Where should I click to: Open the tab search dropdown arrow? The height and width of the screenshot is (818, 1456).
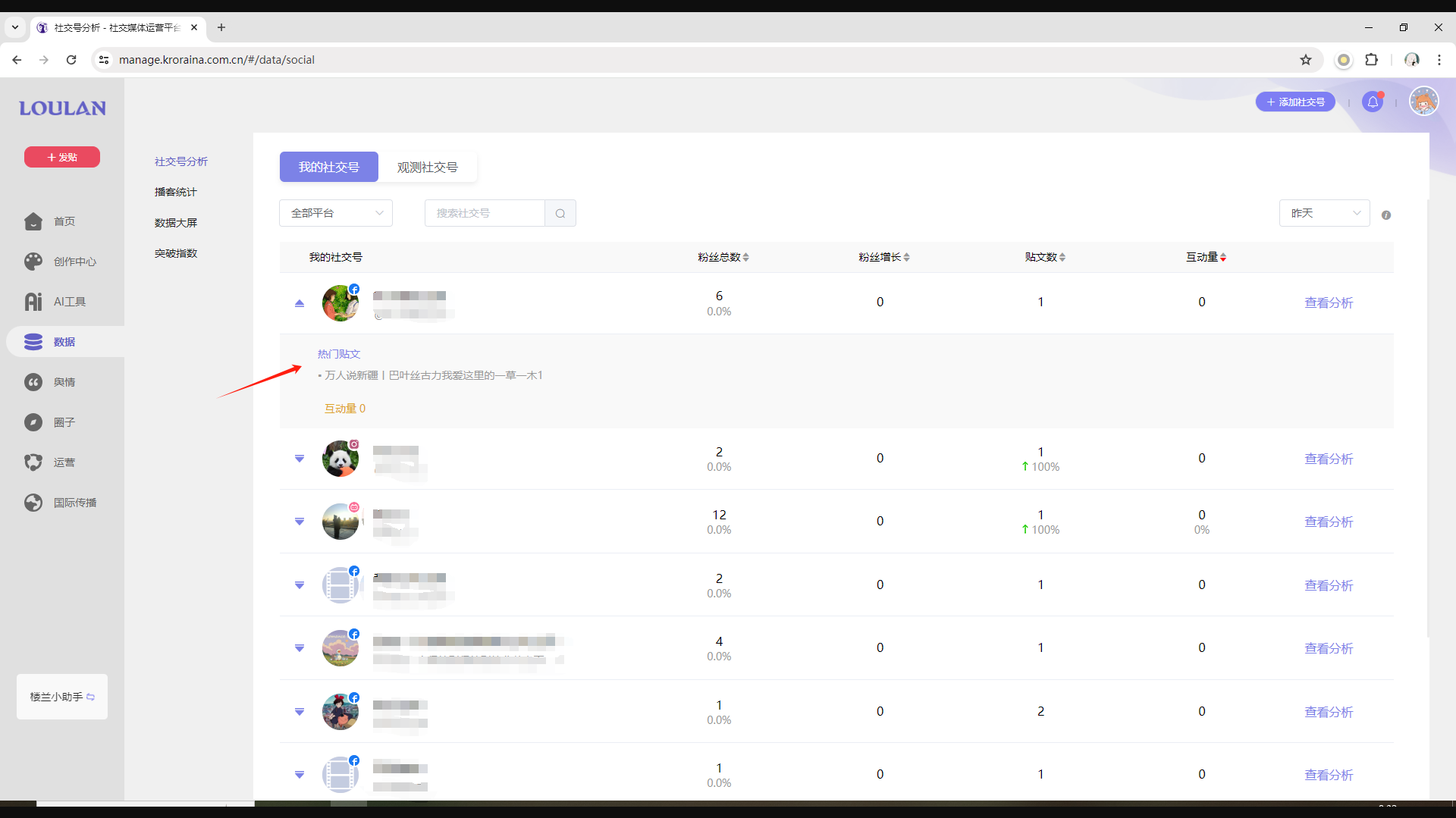pyautogui.click(x=15, y=27)
